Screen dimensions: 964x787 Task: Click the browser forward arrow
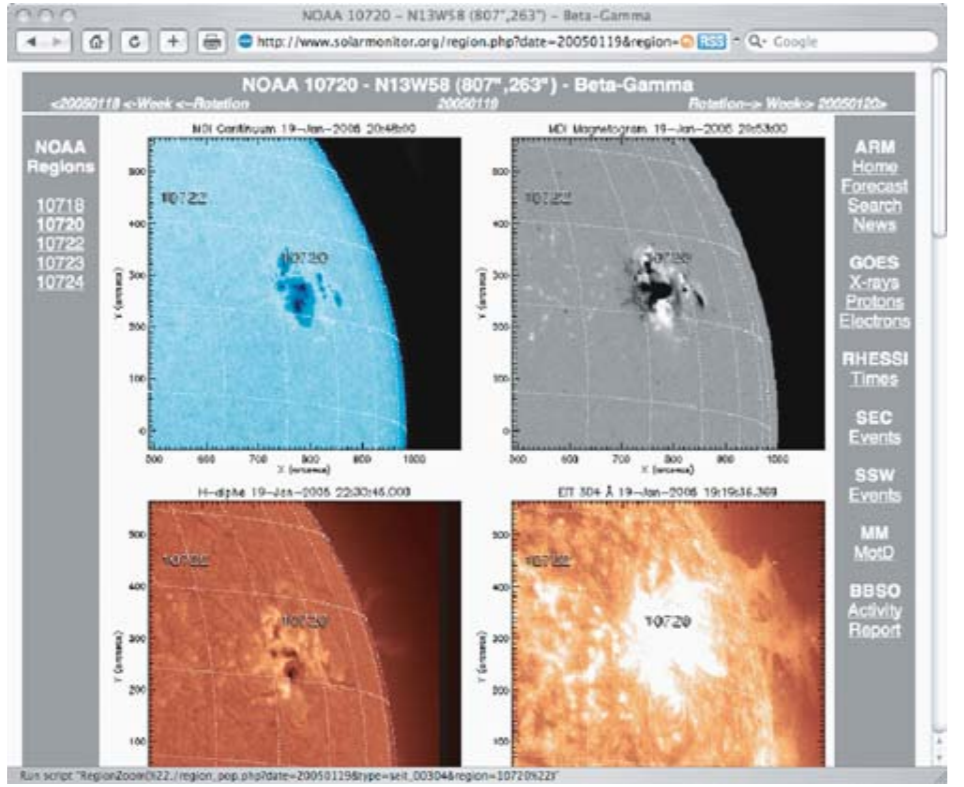(58, 42)
